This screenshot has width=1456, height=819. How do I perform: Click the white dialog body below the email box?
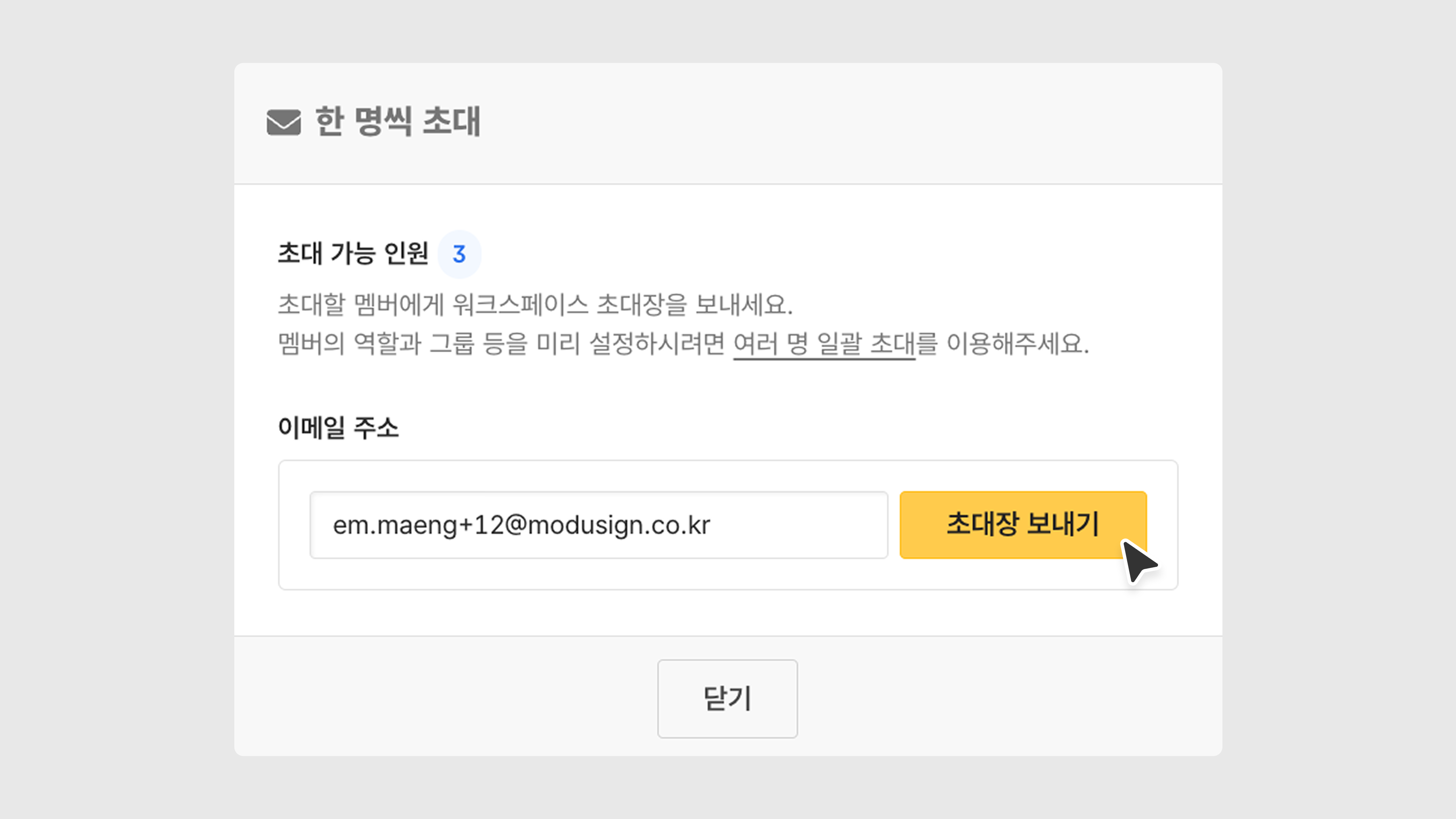[x=728, y=613]
